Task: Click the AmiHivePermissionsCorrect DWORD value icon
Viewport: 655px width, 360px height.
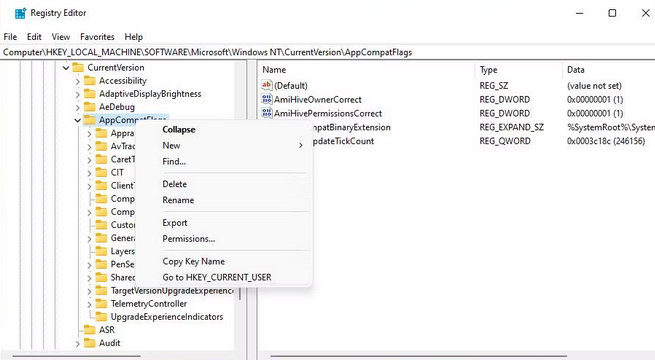Action: pyautogui.click(x=267, y=113)
